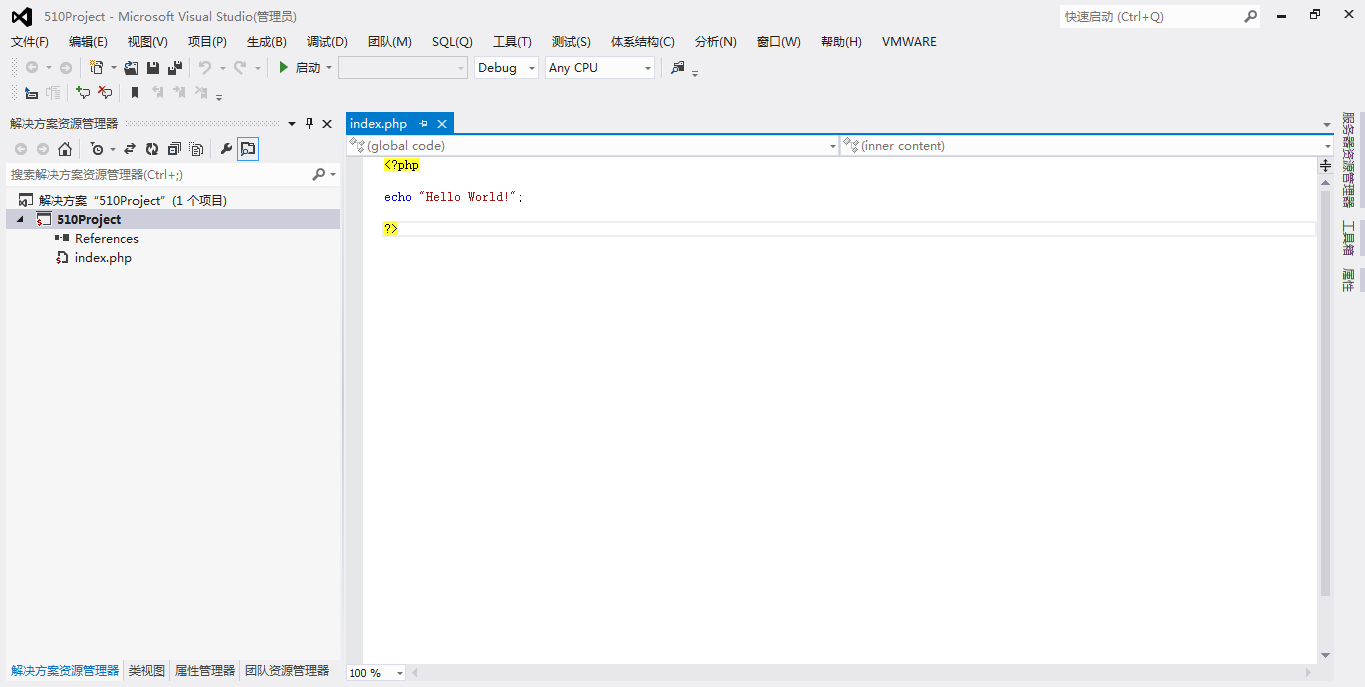Open the 工具(T) menu
Image resolution: width=1365 pixels, height=687 pixels.
pyautogui.click(x=512, y=41)
